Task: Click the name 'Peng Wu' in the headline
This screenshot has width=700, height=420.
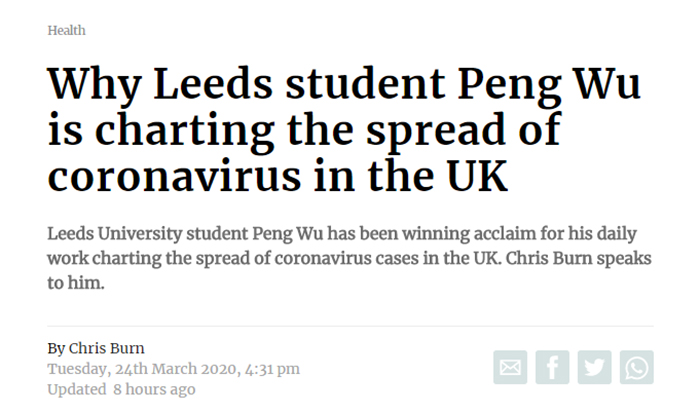Action: pyautogui.click(x=549, y=85)
